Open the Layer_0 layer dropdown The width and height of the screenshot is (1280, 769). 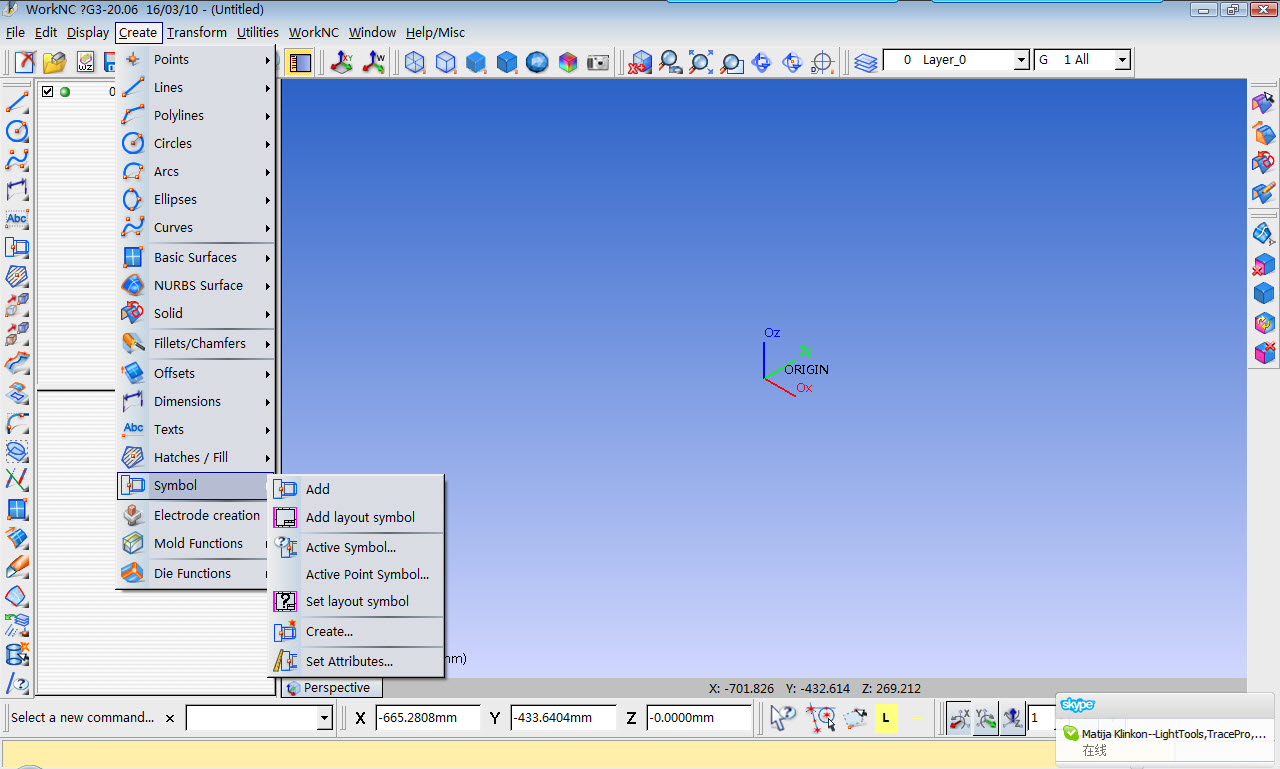tap(1021, 61)
